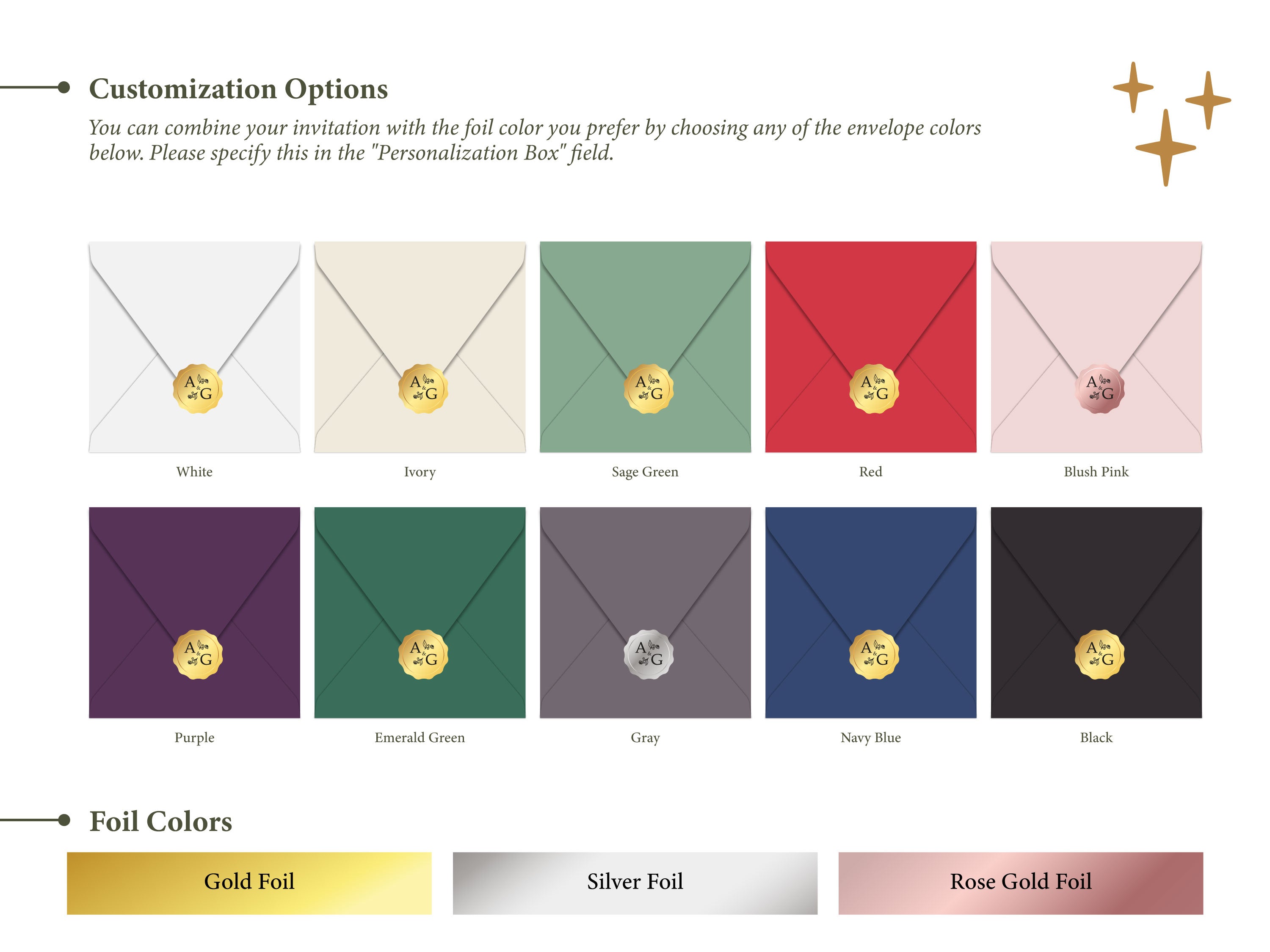
Task: Click the gold seal on the White envelope
Action: [198, 388]
